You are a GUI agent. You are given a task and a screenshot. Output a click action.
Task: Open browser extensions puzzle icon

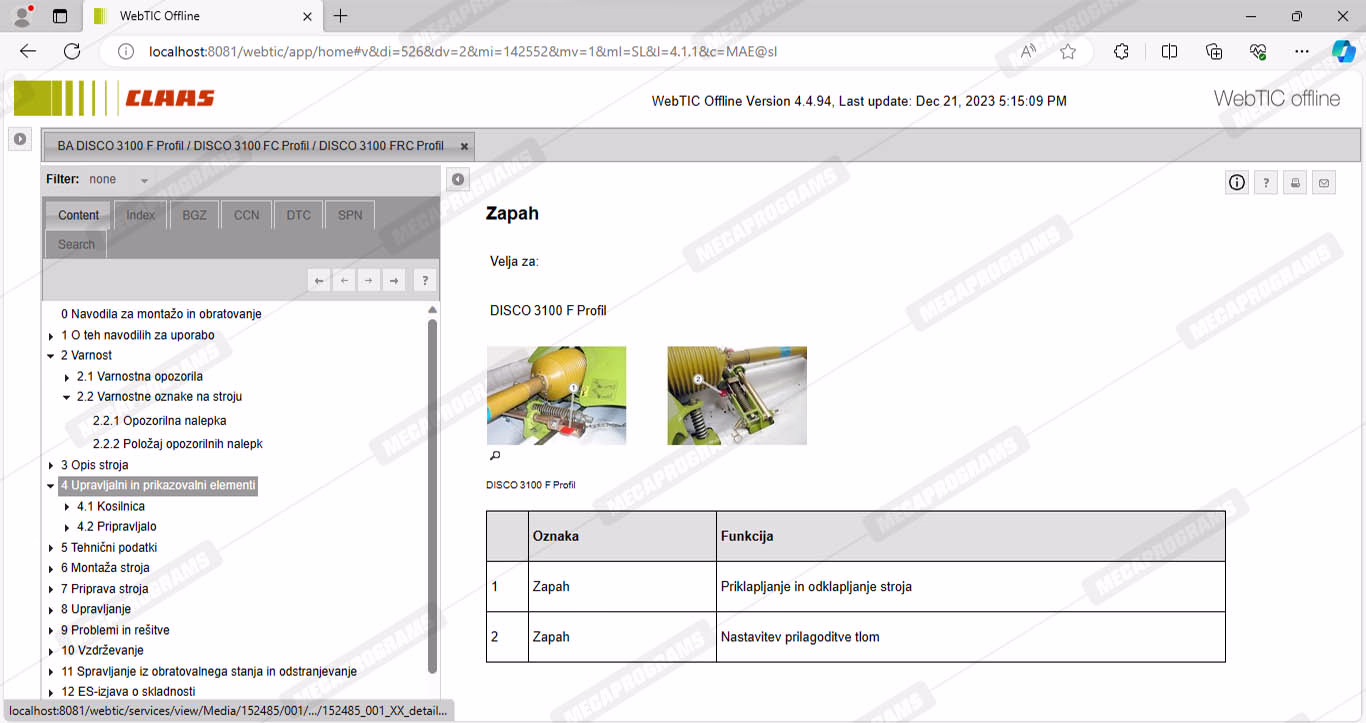coord(1121,52)
